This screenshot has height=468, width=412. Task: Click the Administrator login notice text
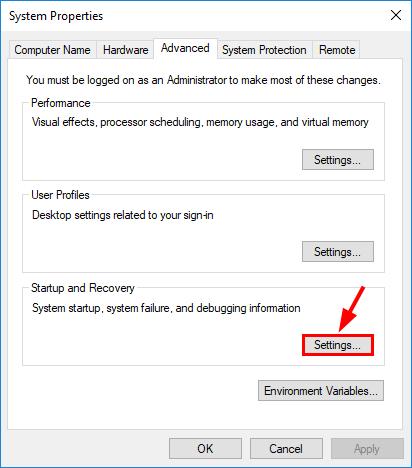click(203, 80)
